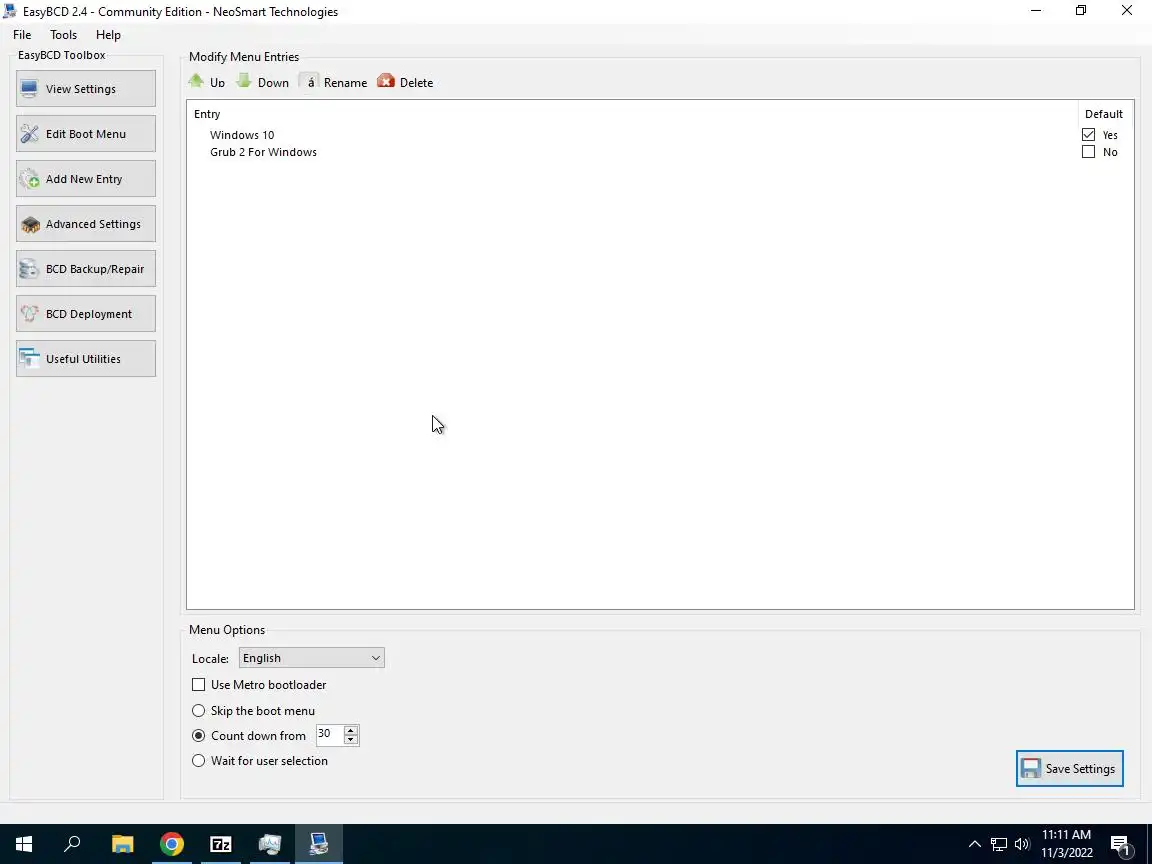Select Skip the boot menu option
This screenshot has height=864, width=1152.
(198, 710)
